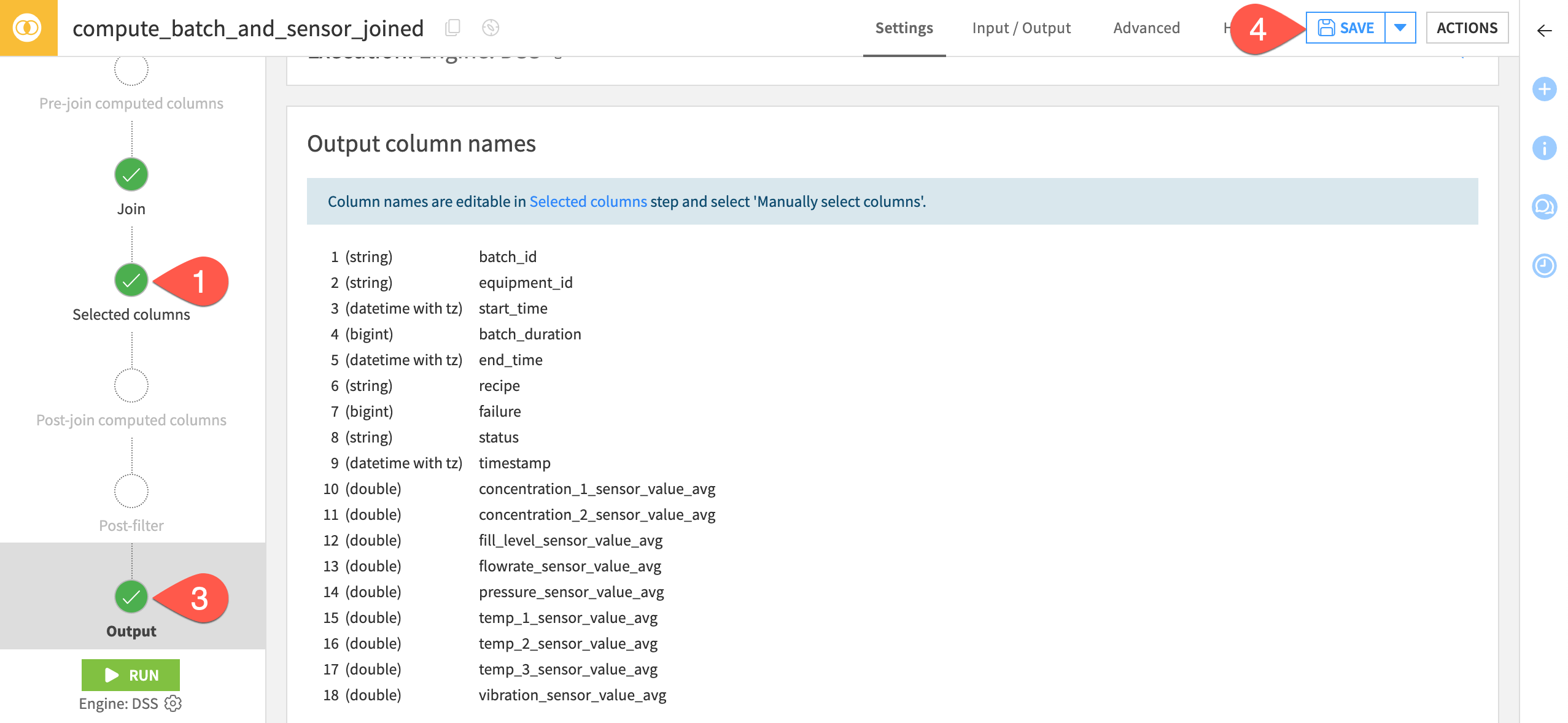Open the Save dropdown arrow
Screen dimensions: 1568x723
1400,28
